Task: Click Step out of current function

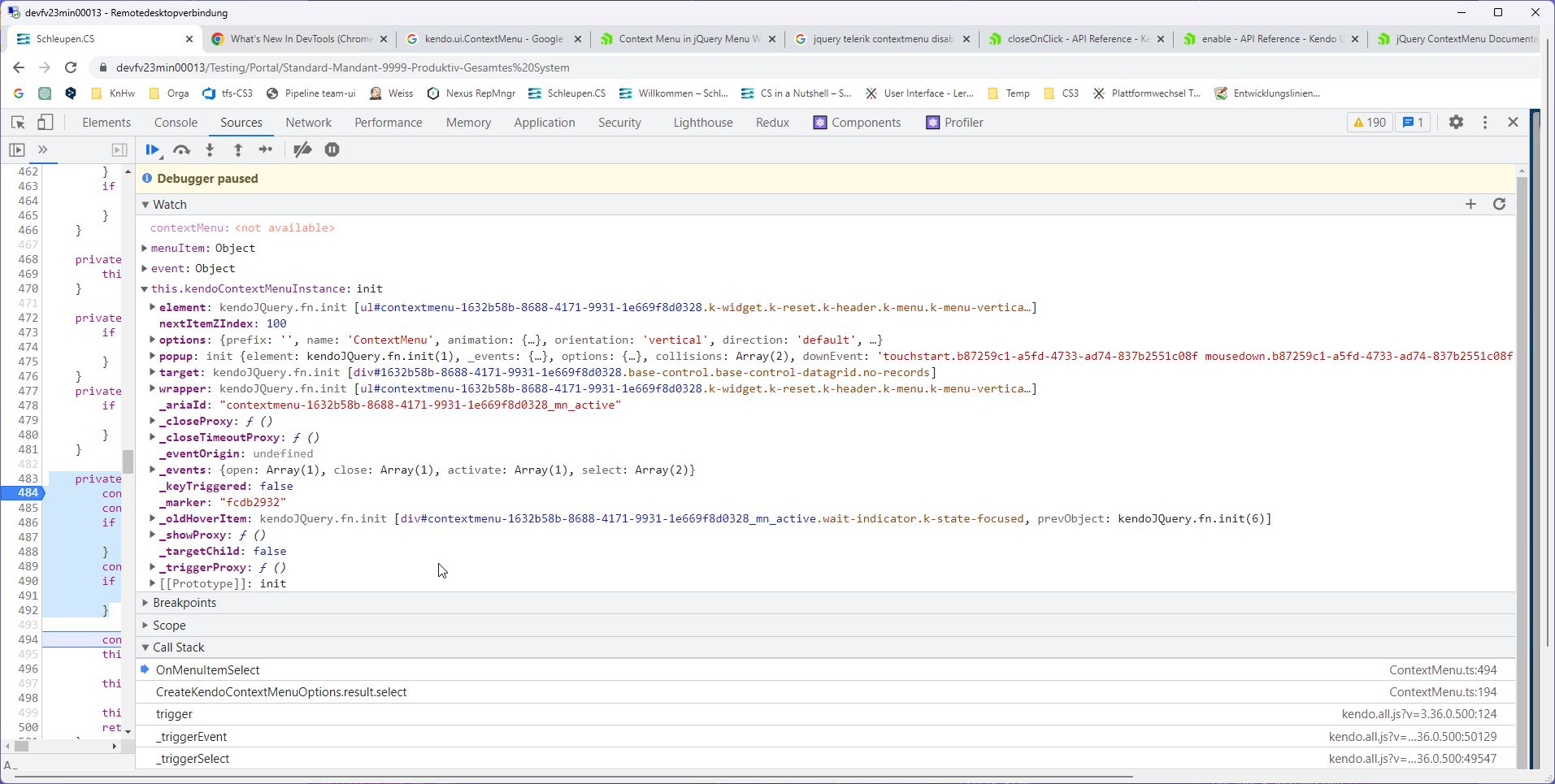Action: click(238, 149)
